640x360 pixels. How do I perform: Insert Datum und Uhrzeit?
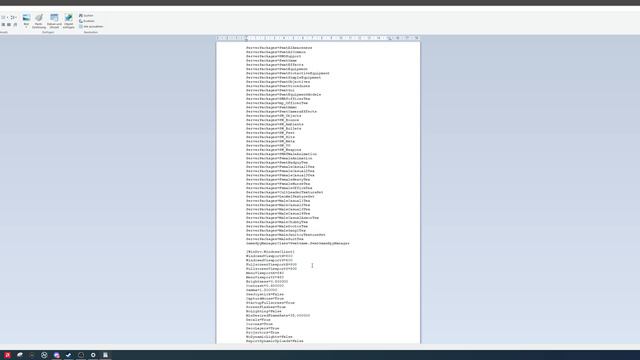[x=54, y=21]
